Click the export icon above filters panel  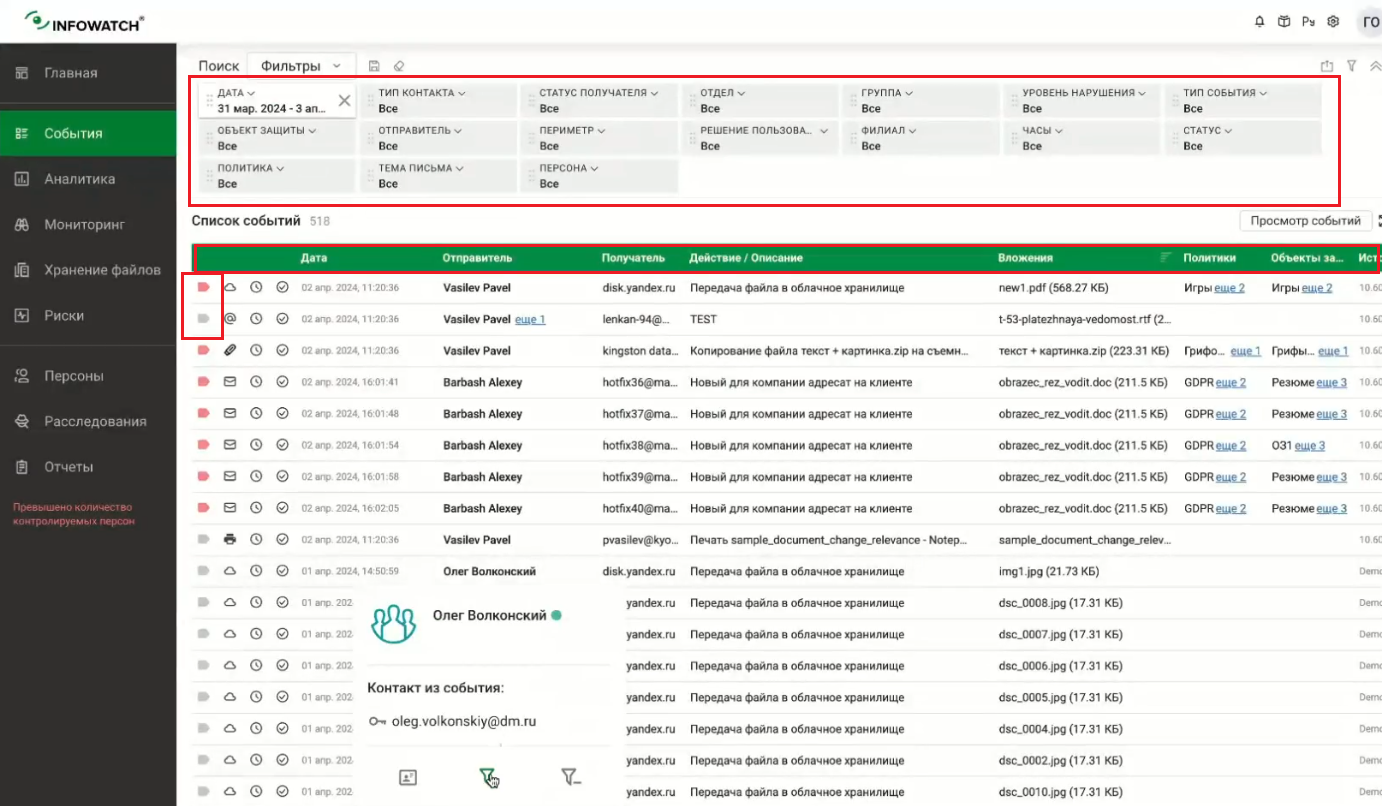tap(1327, 66)
